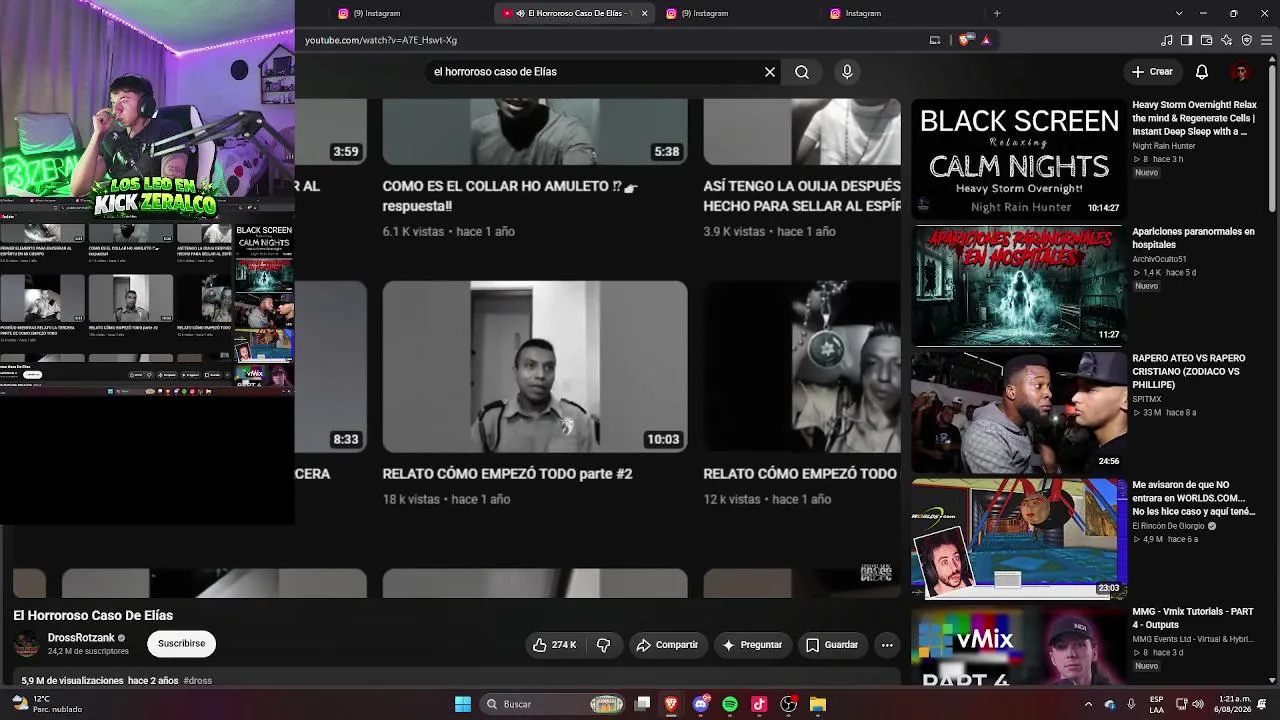
Task: Dislike the El Horroroso Caso De Elías video
Action: point(603,645)
